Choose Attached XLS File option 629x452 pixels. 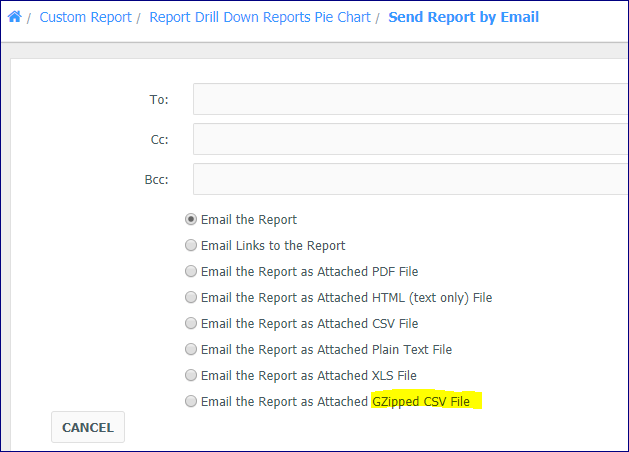pos(191,375)
